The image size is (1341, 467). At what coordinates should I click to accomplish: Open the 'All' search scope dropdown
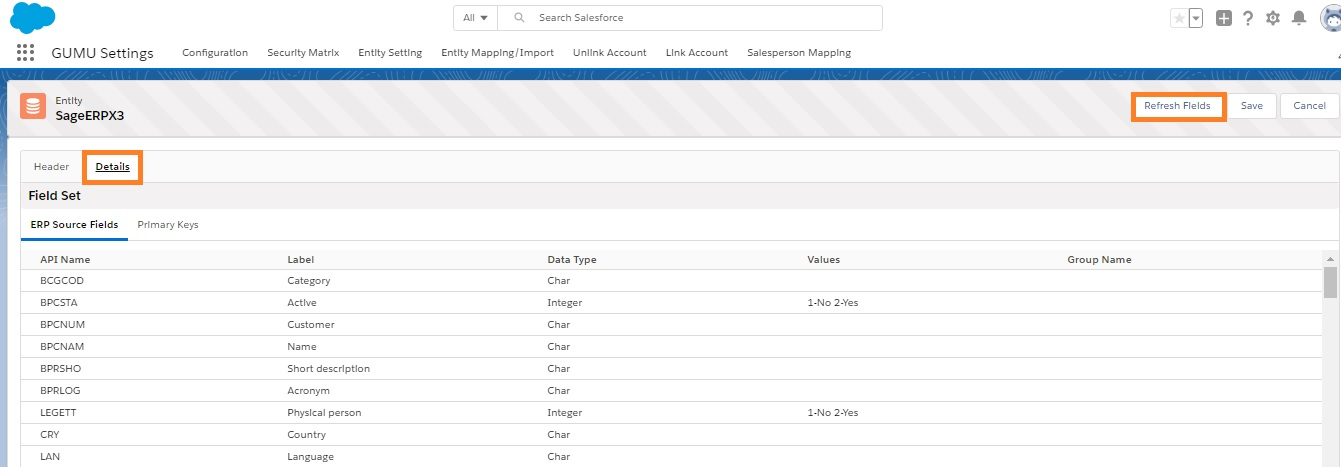(x=475, y=18)
